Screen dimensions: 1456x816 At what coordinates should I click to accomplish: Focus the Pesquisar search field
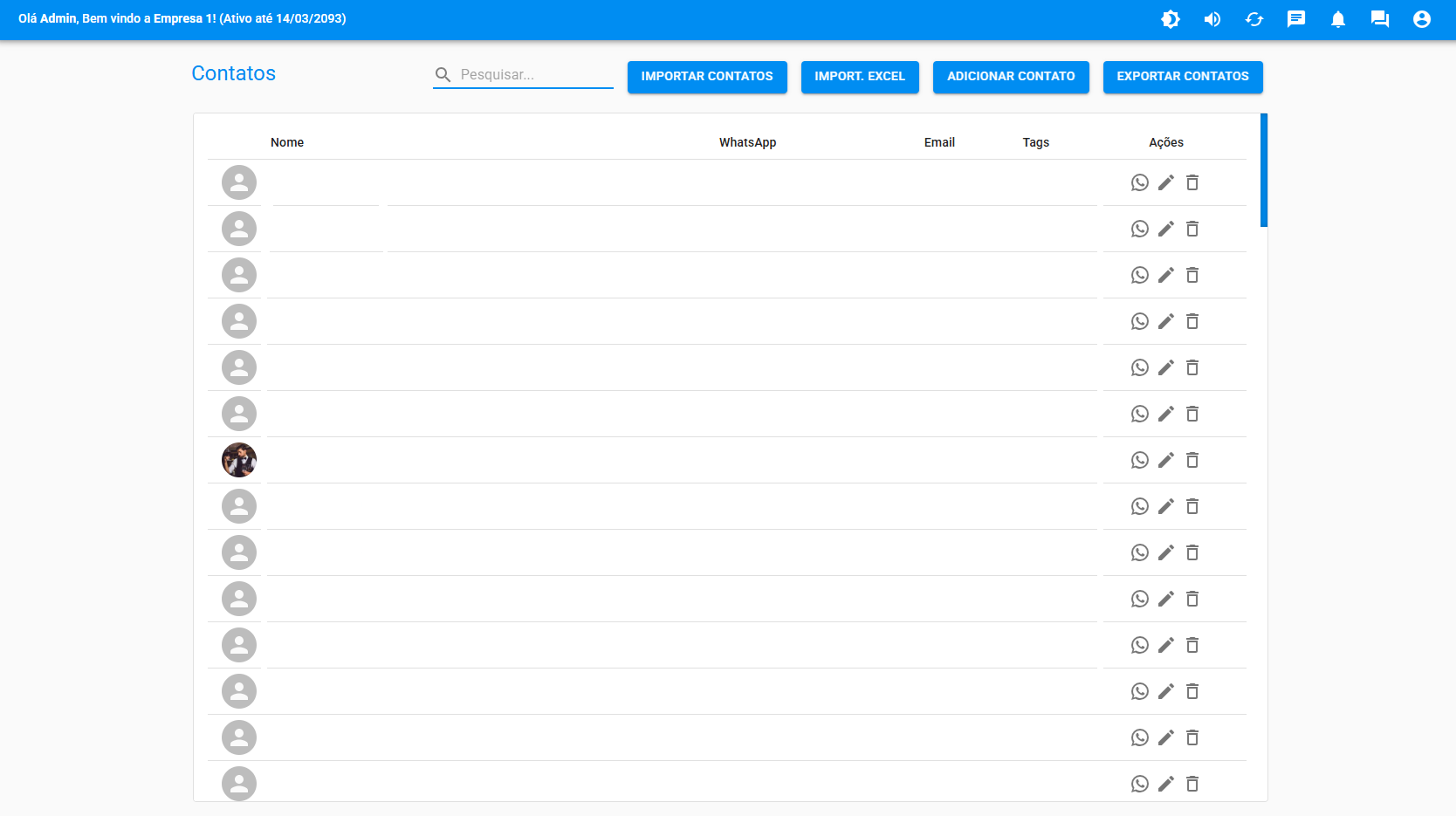[534, 75]
